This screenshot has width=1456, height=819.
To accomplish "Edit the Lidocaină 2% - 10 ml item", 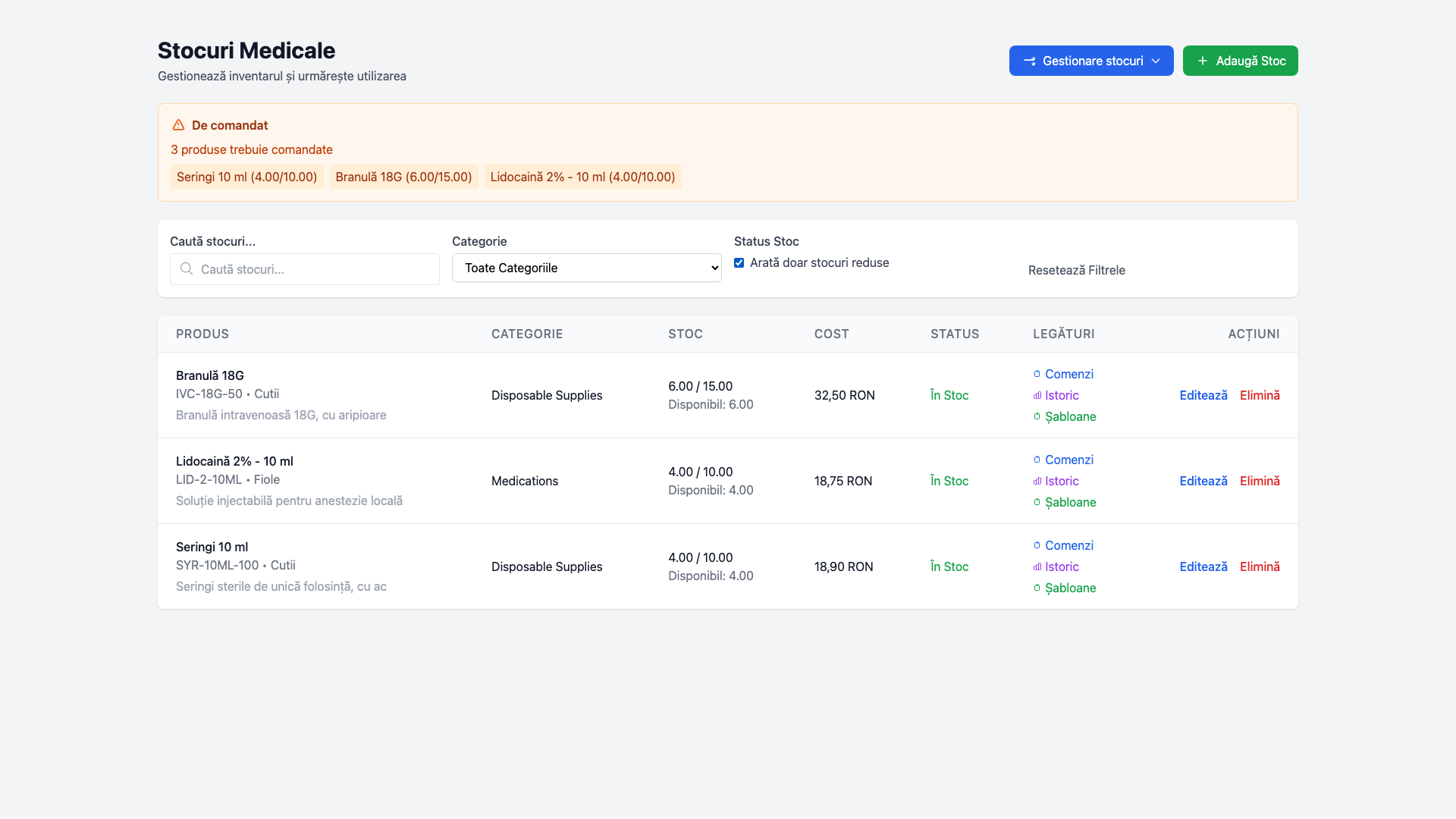I will [x=1203, y=481].
